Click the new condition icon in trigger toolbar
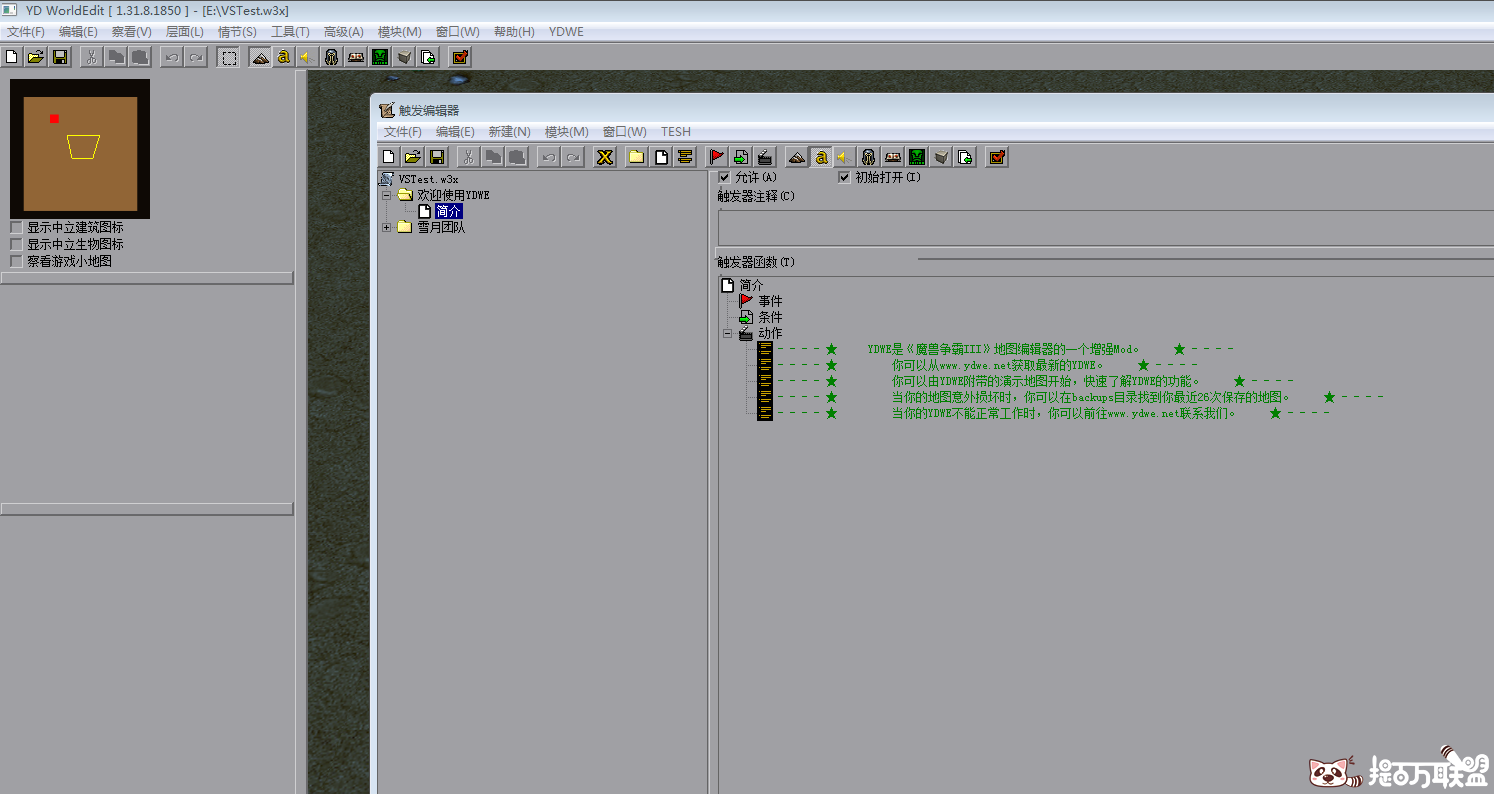The width and height of the screenshot is (1494, 794). pos(741,157)
